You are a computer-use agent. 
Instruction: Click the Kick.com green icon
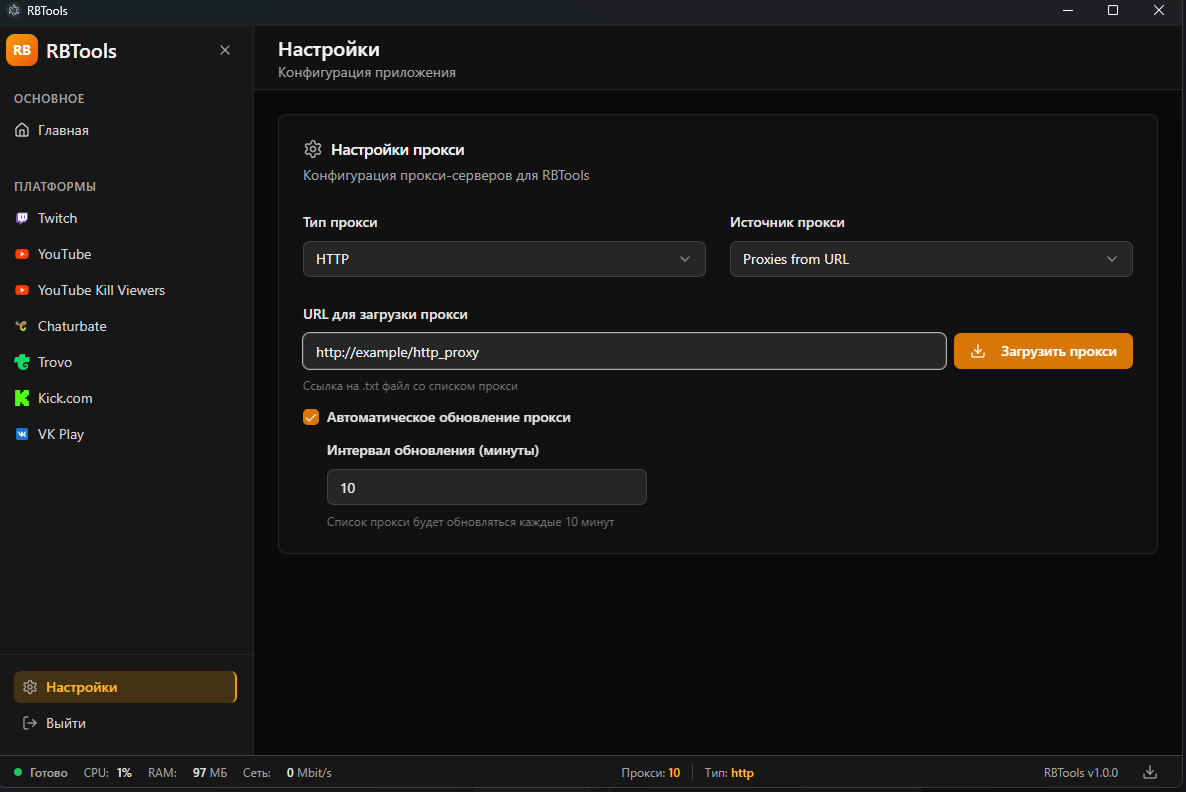pos(22,398)
